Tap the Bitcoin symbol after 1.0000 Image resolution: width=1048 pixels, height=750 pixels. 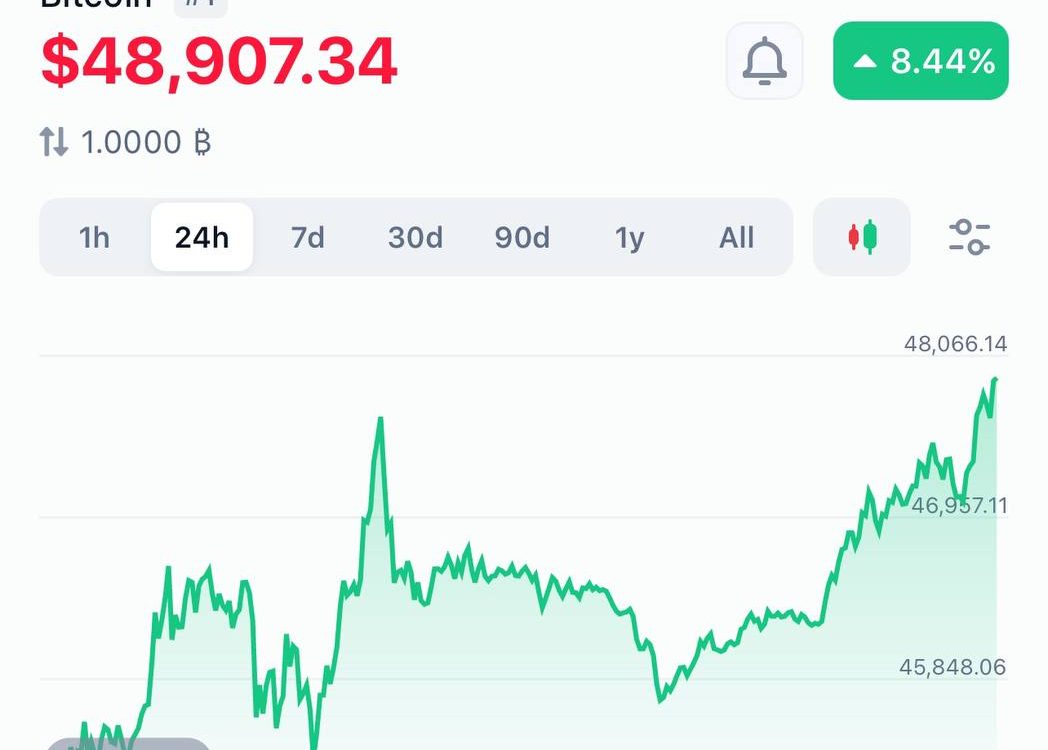click(202, 142)
